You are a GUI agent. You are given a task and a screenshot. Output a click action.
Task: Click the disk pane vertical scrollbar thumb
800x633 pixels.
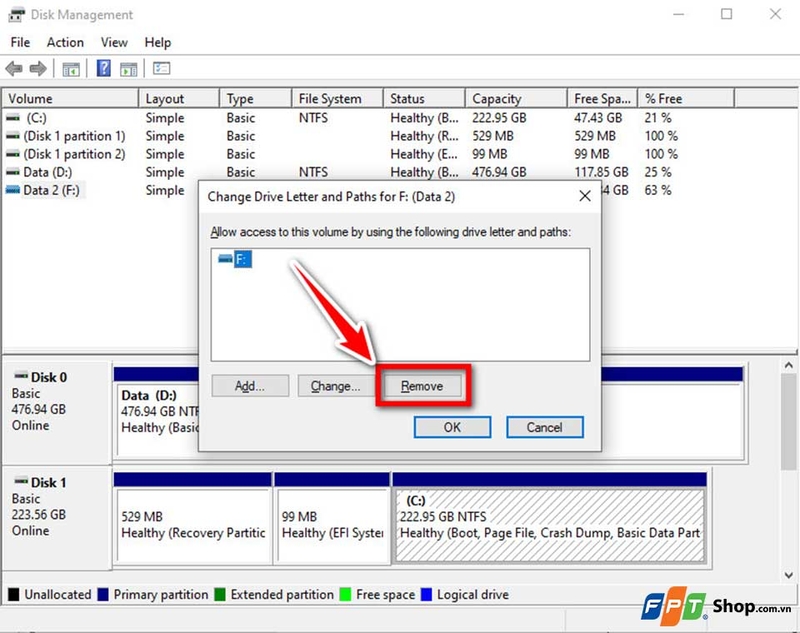(789, 422)
